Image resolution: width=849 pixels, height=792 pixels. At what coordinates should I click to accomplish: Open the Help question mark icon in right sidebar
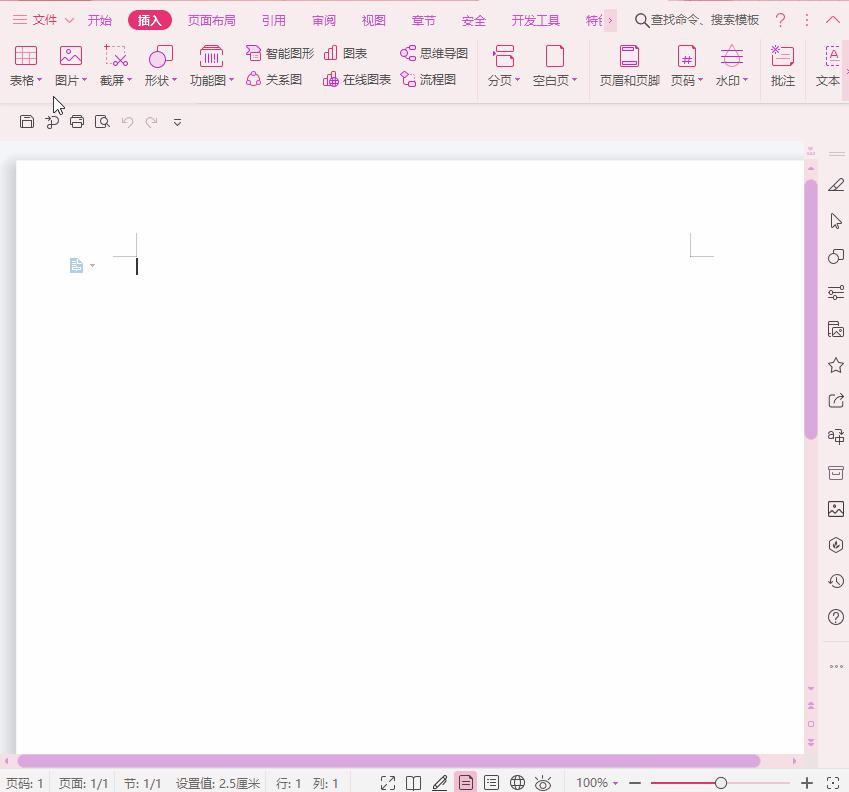tap(835, 617)
